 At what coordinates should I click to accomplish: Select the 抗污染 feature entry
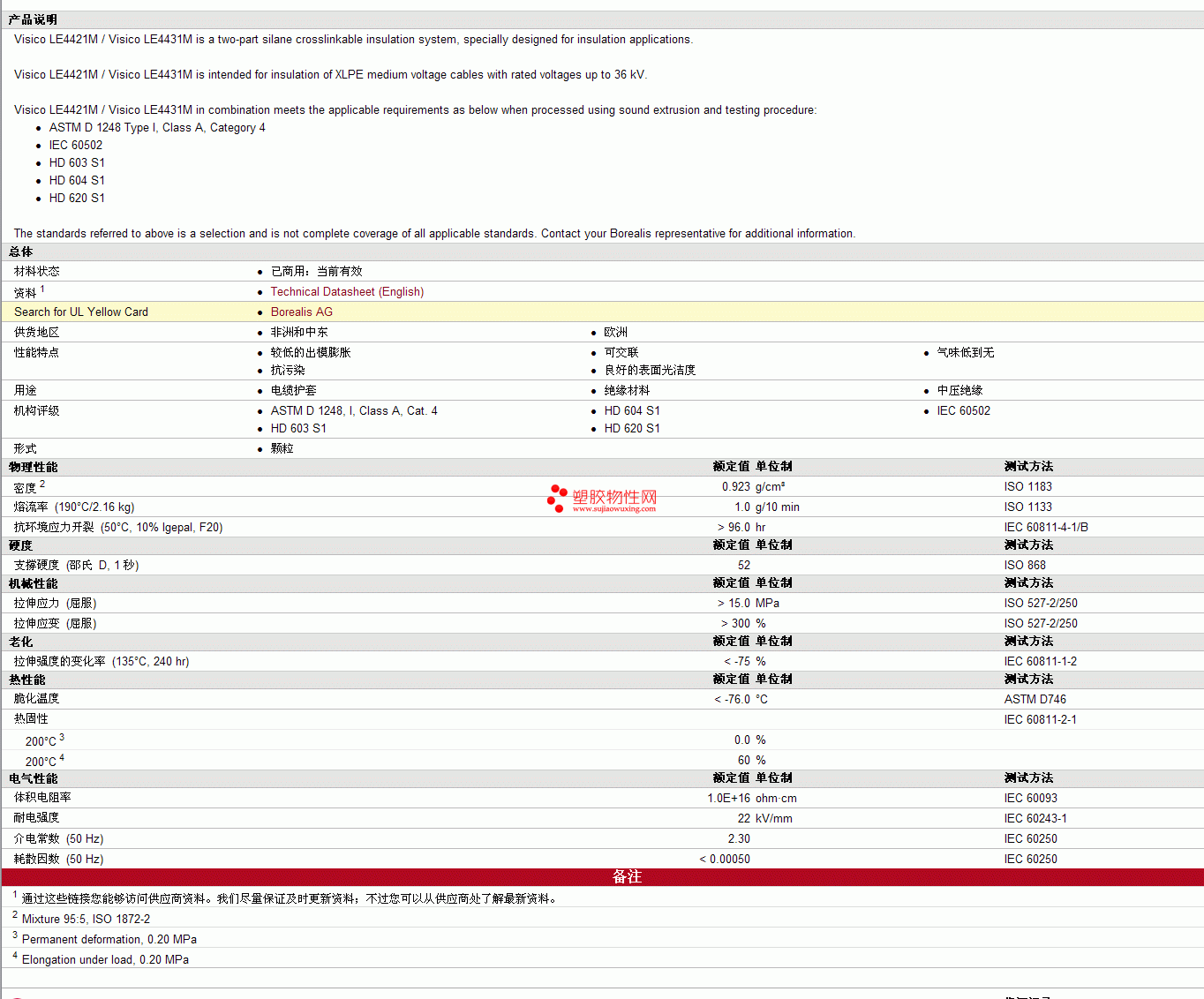(x=288, y=371)
